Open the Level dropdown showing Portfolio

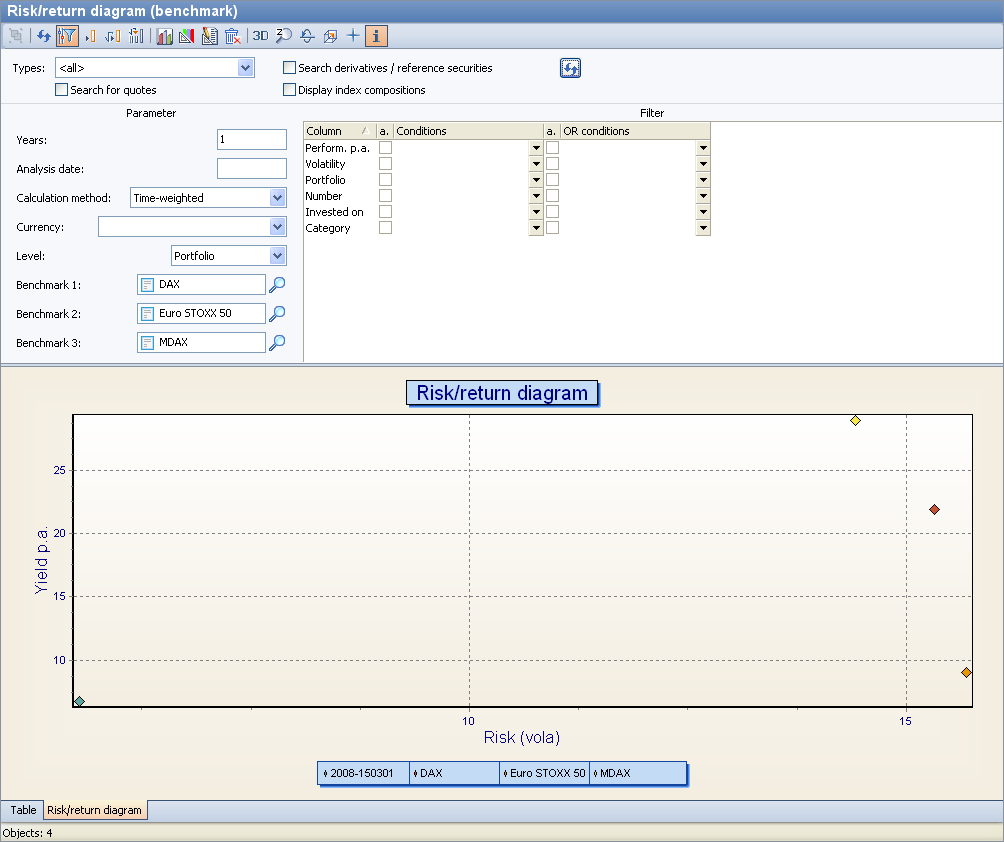[x=278, y=256]
